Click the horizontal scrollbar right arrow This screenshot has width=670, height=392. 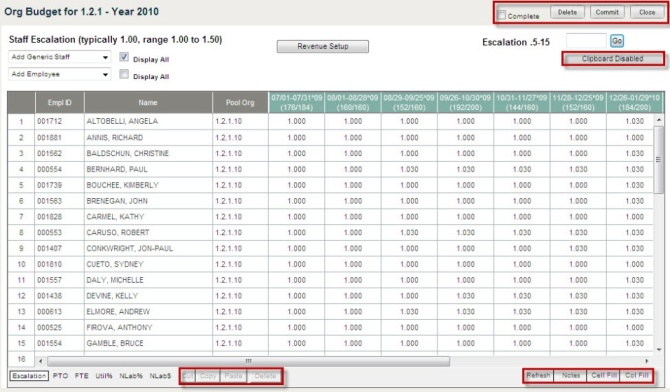(x=647, y=361)
